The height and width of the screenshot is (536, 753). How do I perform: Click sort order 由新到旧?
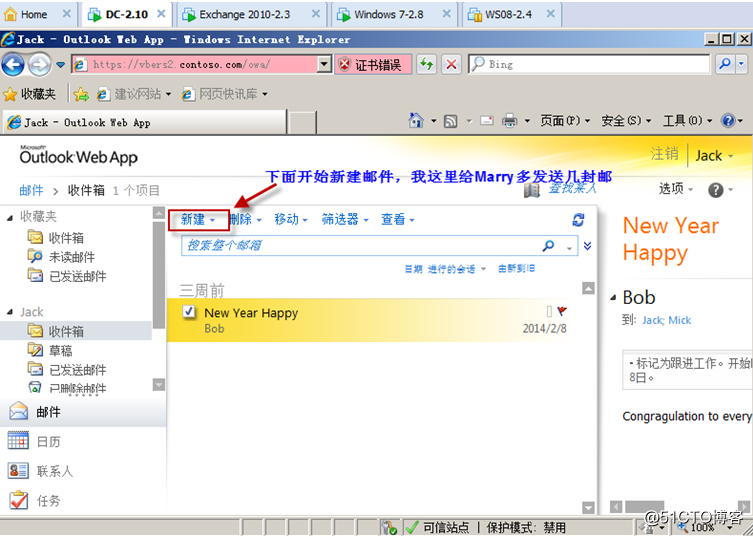516,268
